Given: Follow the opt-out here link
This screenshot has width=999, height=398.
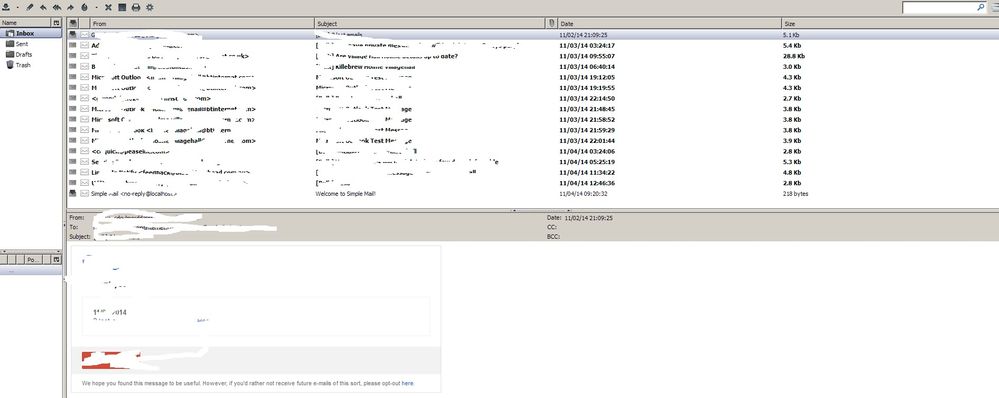Looking at the screenshot, I should coord(407,383).
